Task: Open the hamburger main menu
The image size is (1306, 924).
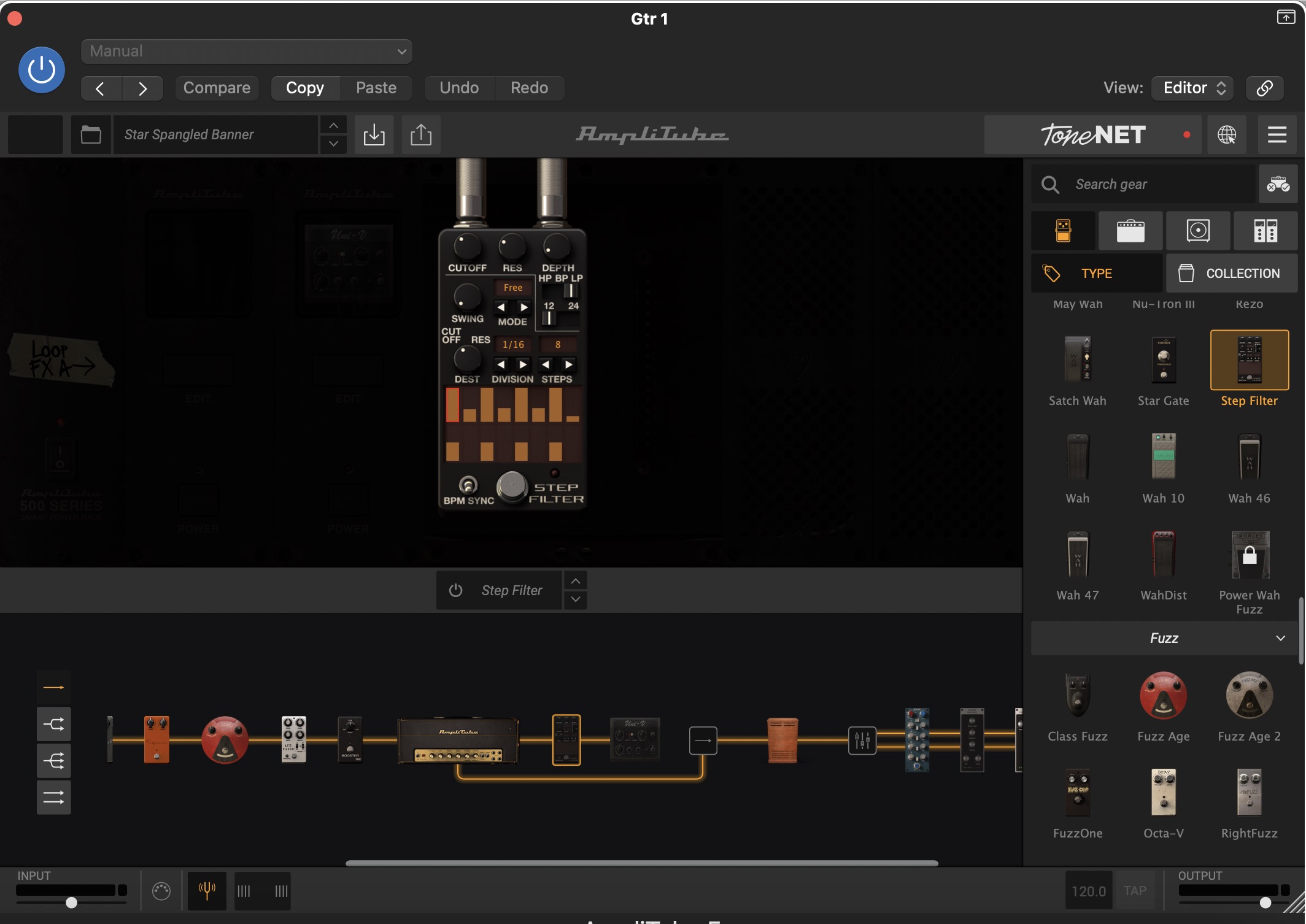Action: tap(1277, 134)
